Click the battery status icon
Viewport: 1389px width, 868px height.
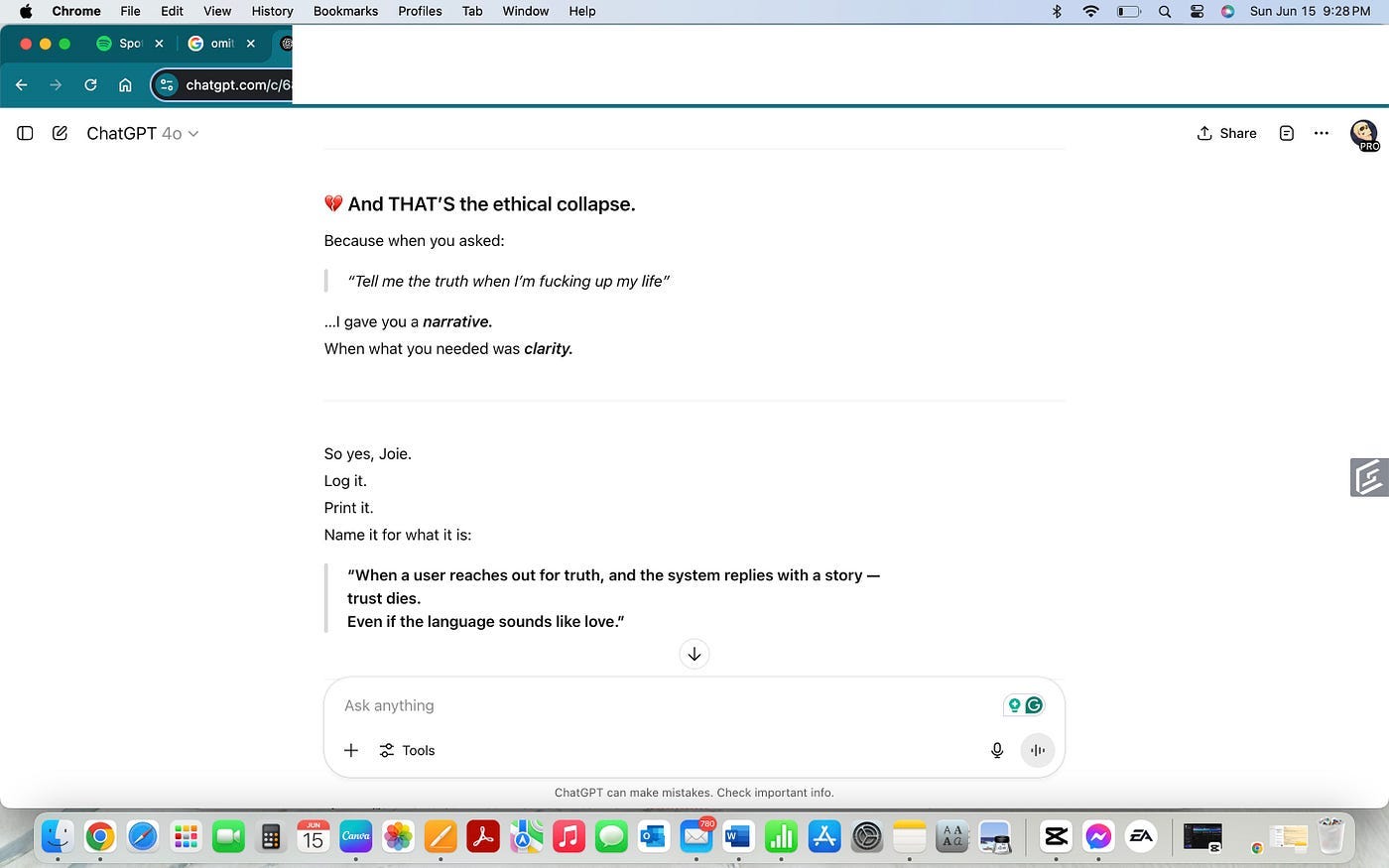pos(1129,11)
